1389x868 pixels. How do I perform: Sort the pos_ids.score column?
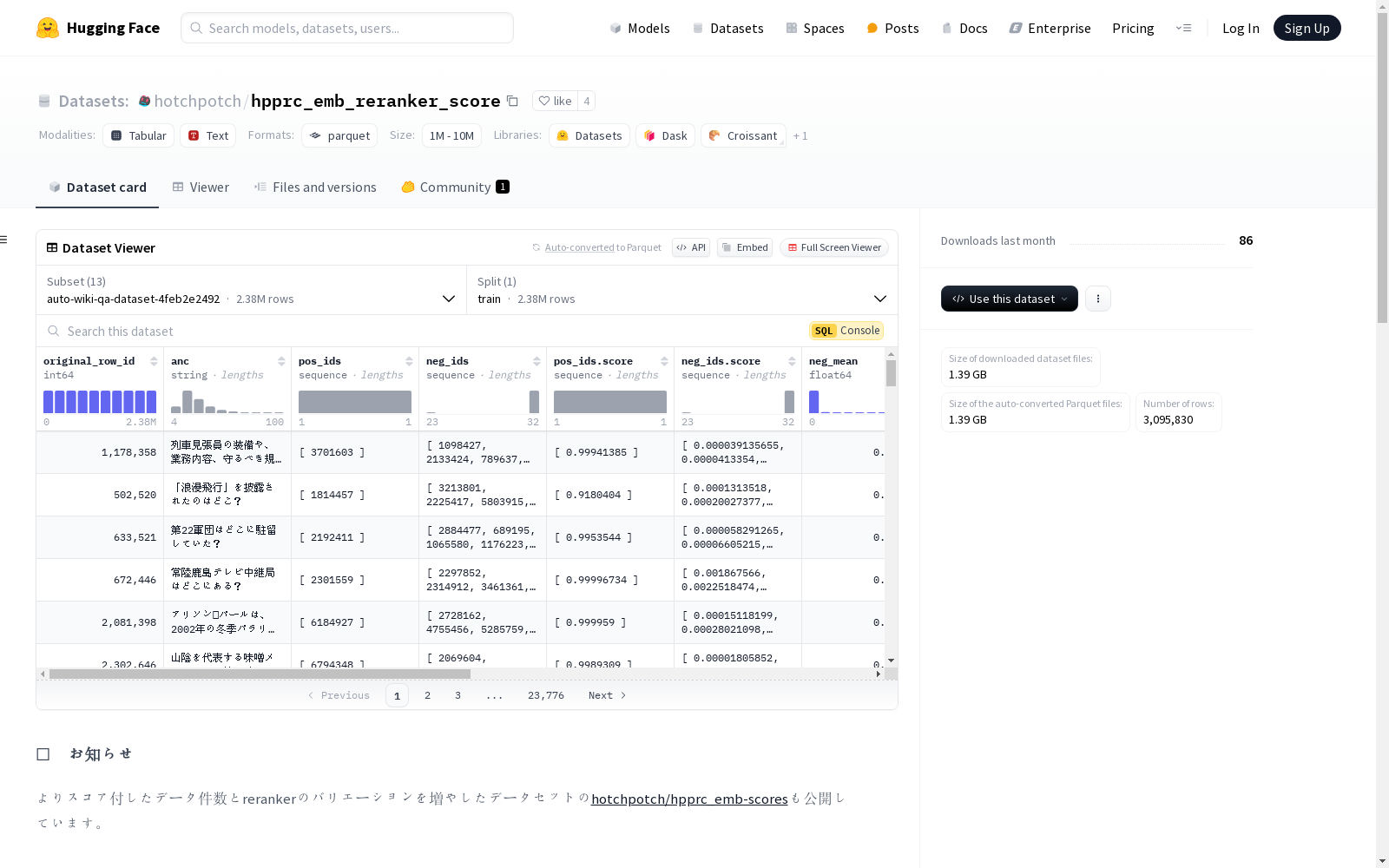(x=664, y=361)
